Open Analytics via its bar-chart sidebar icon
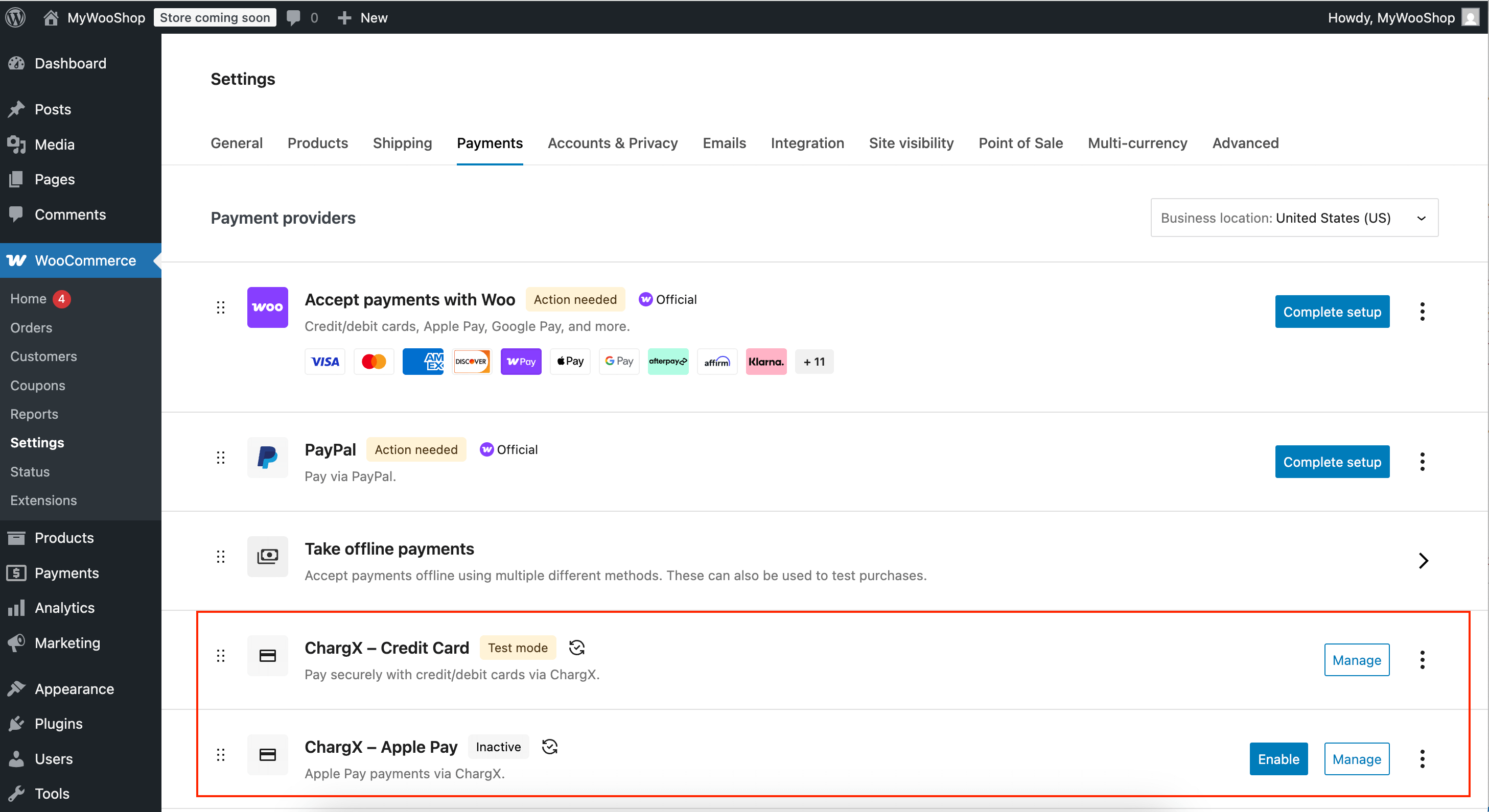 coord(17,607)
